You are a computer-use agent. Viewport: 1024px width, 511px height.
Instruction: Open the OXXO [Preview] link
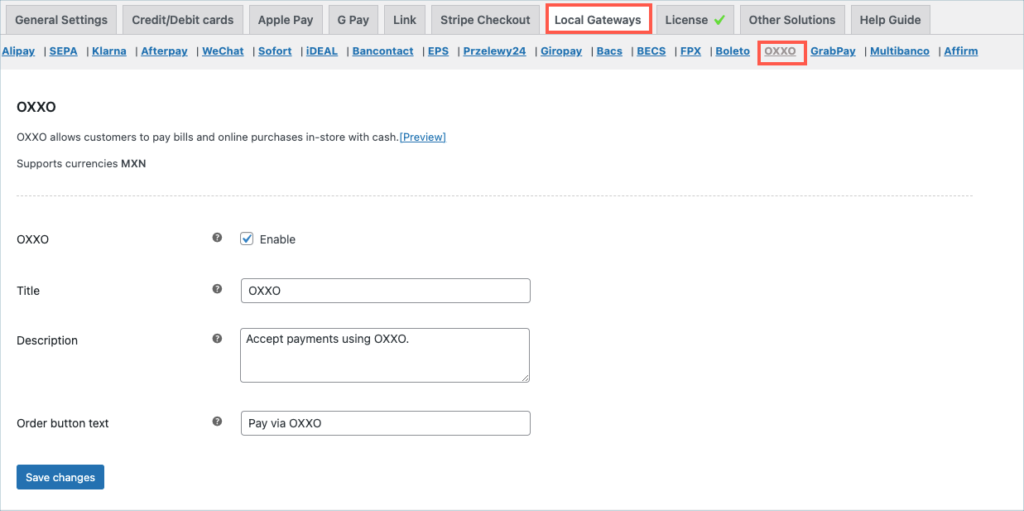(x=423, y=137)
